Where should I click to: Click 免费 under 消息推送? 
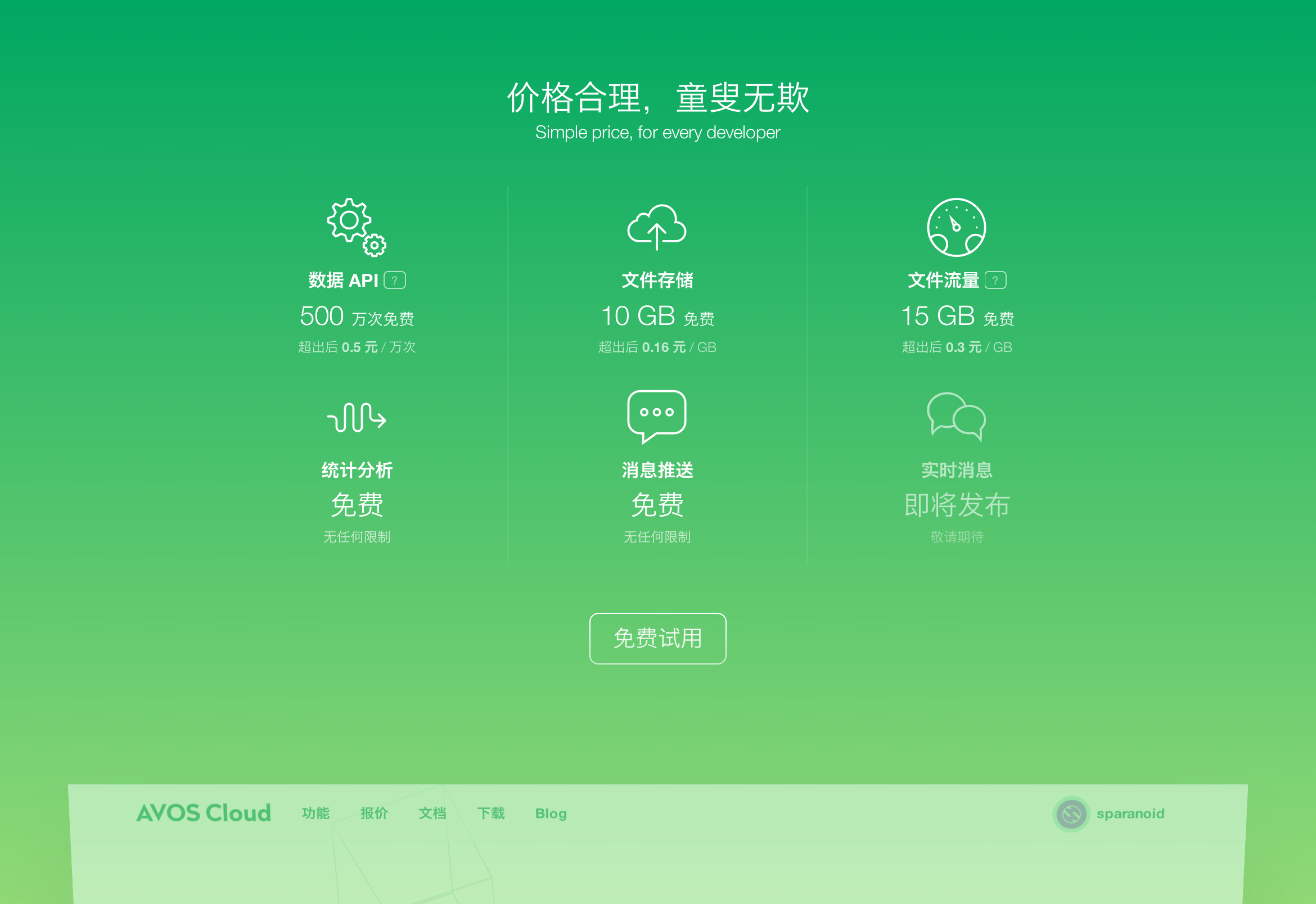[x=657, y=505]
